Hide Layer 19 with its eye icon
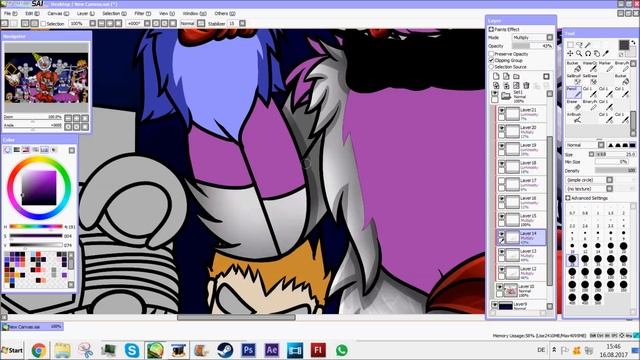640x360 pixels. point(501,145)
